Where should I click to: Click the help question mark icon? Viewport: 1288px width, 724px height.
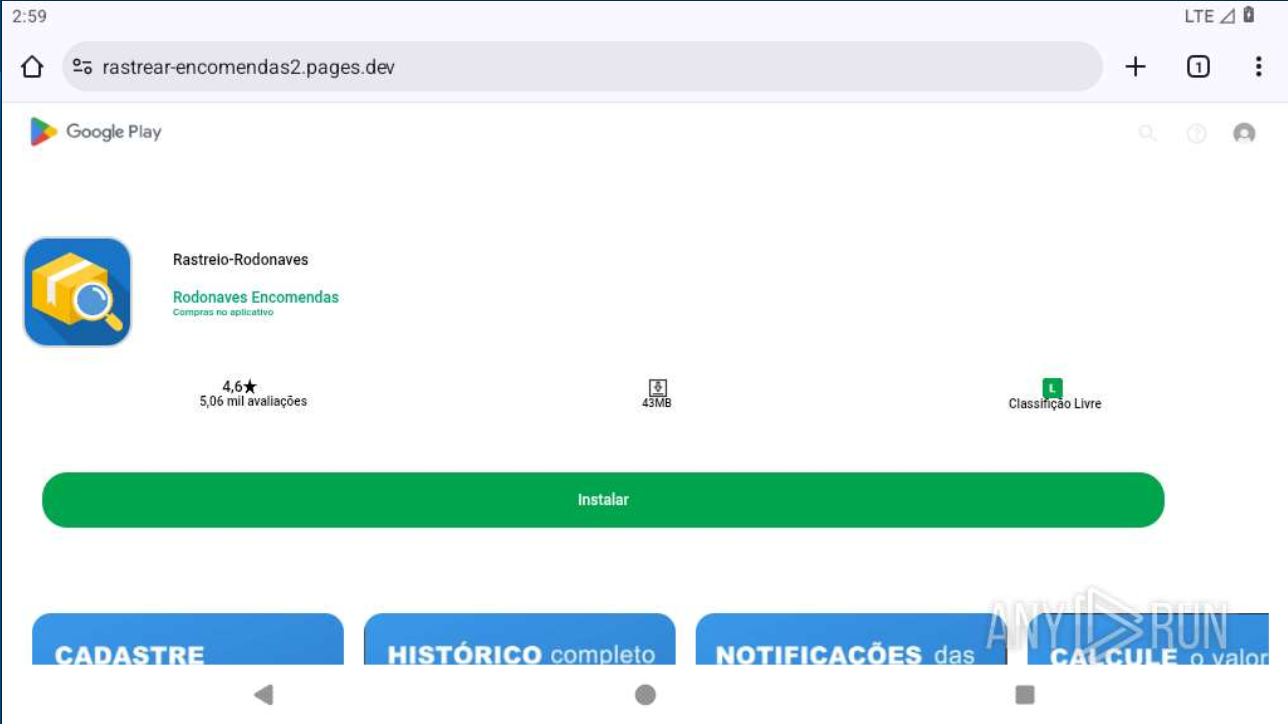pos(1196,133)
